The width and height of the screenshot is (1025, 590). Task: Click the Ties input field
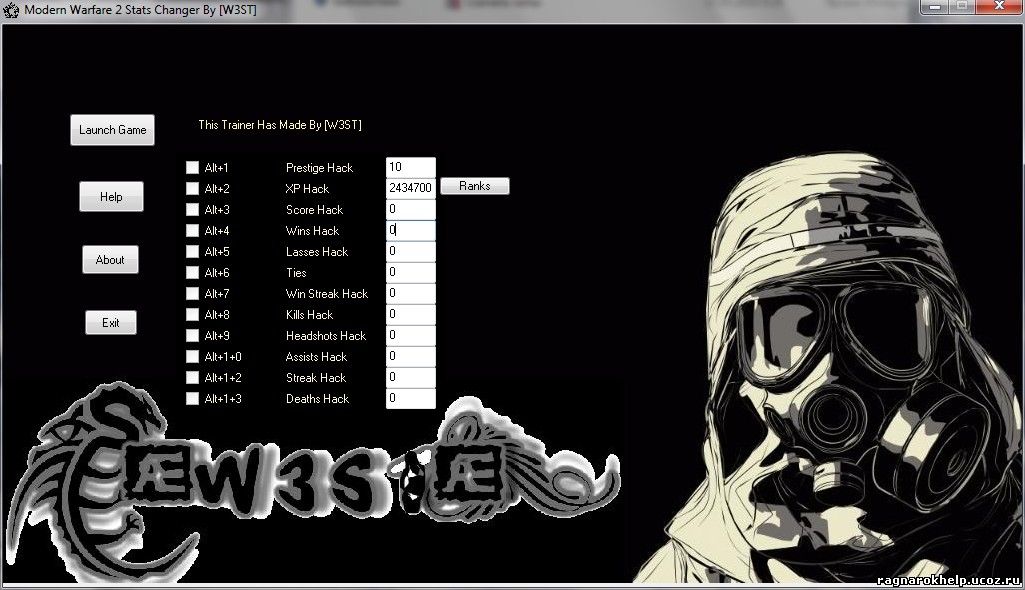pyautogui.click(x=410, y=273)
